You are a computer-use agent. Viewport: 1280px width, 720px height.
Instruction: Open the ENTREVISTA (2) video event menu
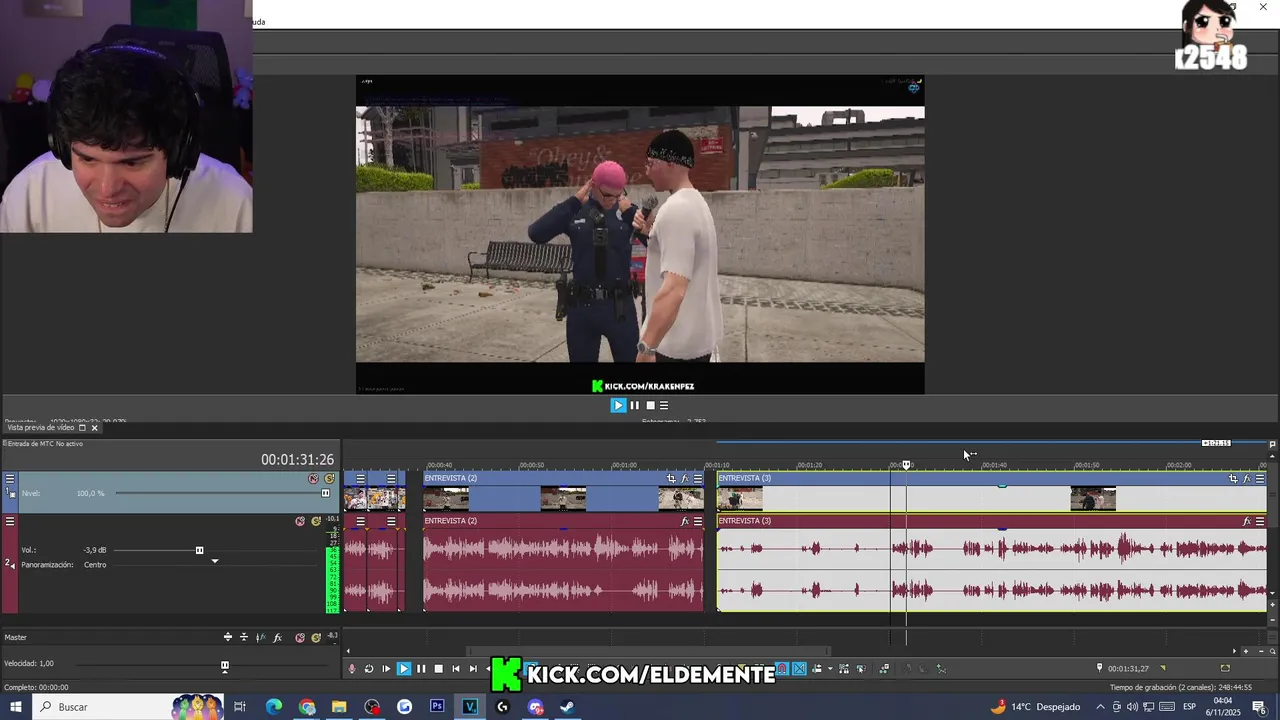pos(698,479)
